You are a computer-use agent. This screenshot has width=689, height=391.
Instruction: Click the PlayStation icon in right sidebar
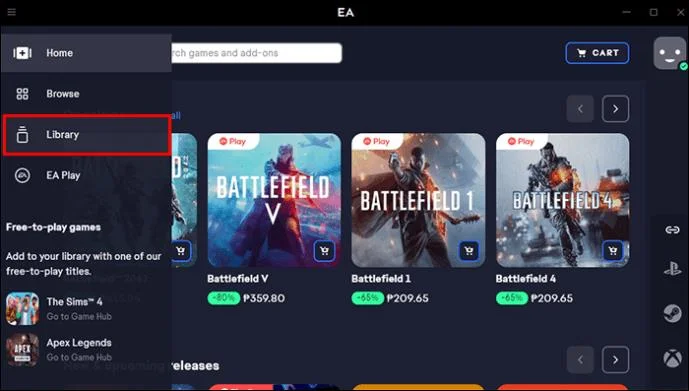point(672,269)
